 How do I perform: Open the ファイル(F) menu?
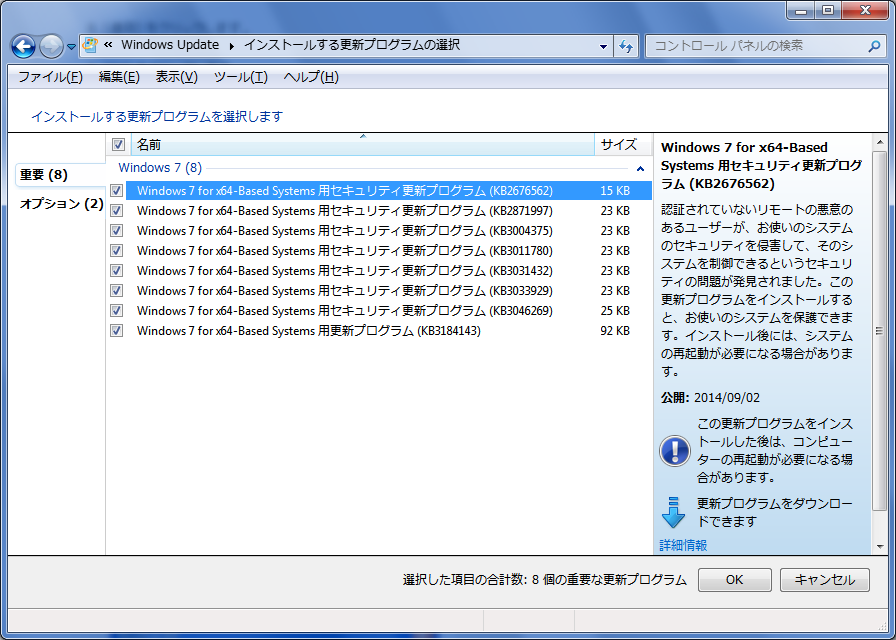pos(50,77)
